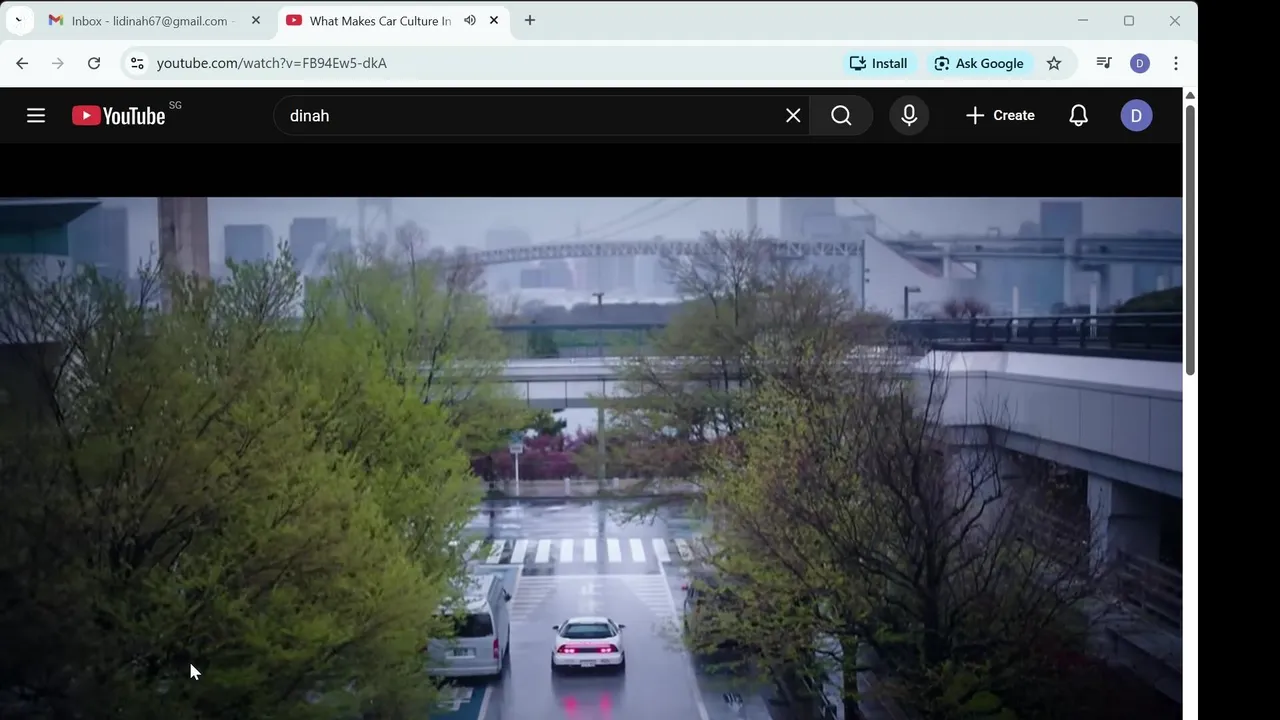Close the YouTube video tab
1280x720 pixels.
[494, 21]
